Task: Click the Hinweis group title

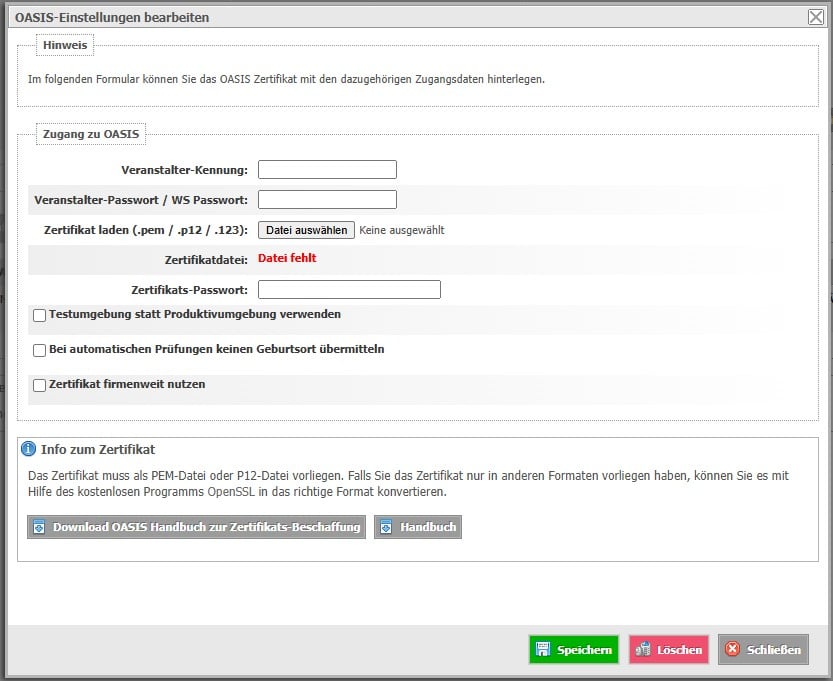Action: click(65, 45)
